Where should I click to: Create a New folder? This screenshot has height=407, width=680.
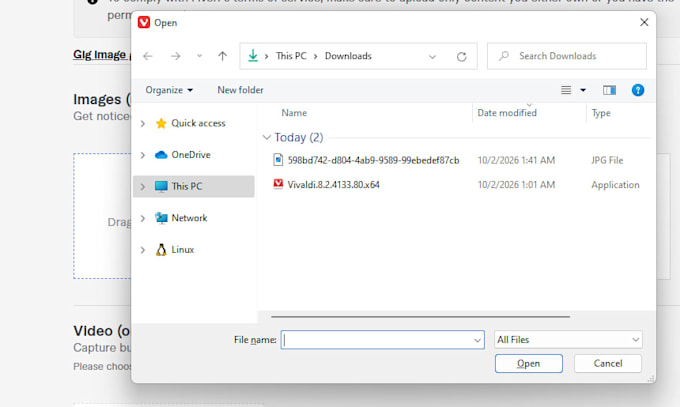pyautogui.click(x=240, y=90)
